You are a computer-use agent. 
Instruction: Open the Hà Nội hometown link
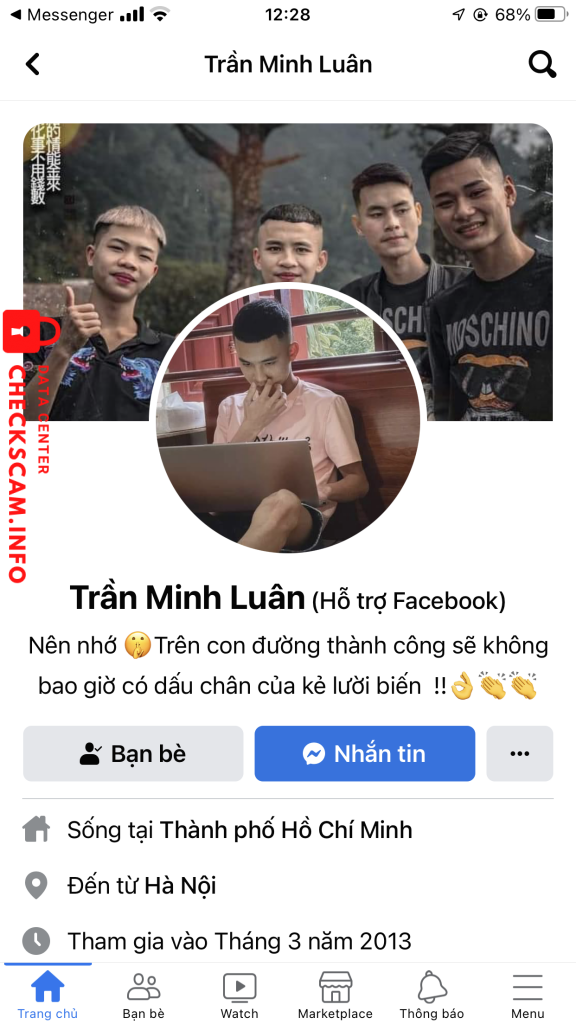click(x=180, y=886)
